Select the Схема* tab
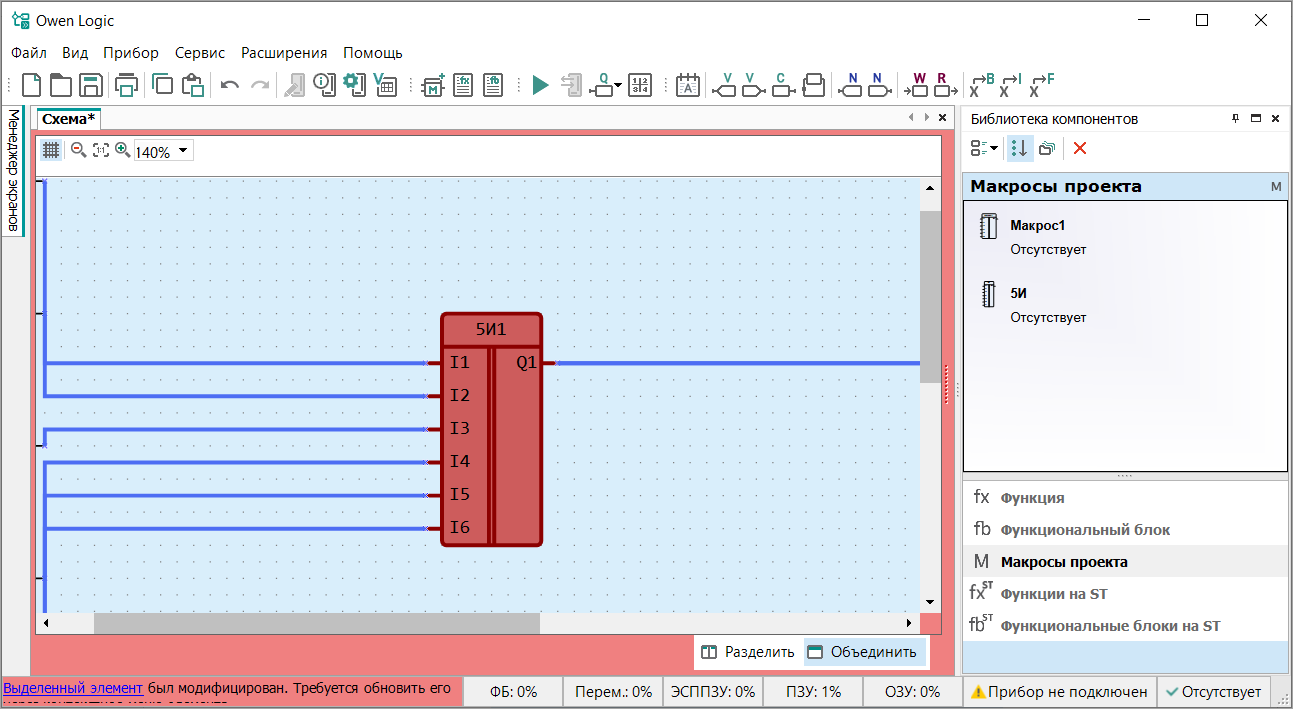 pos(69,119)
